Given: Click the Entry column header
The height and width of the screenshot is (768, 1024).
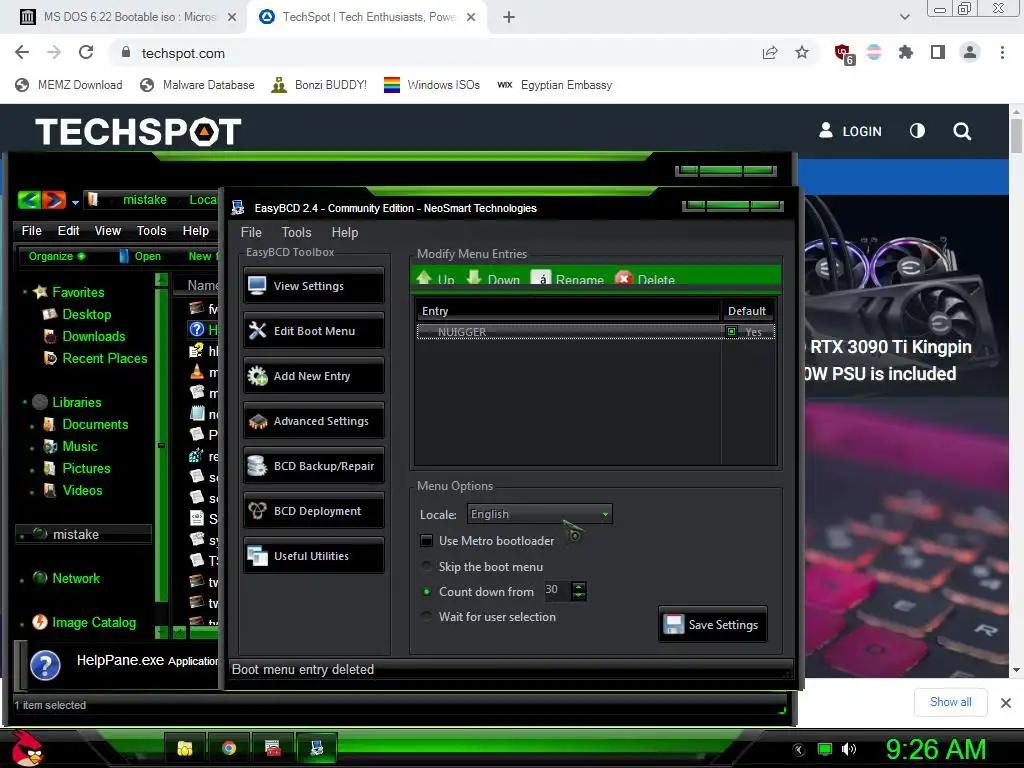Looking at the screenshot, I should coord(568,311).
